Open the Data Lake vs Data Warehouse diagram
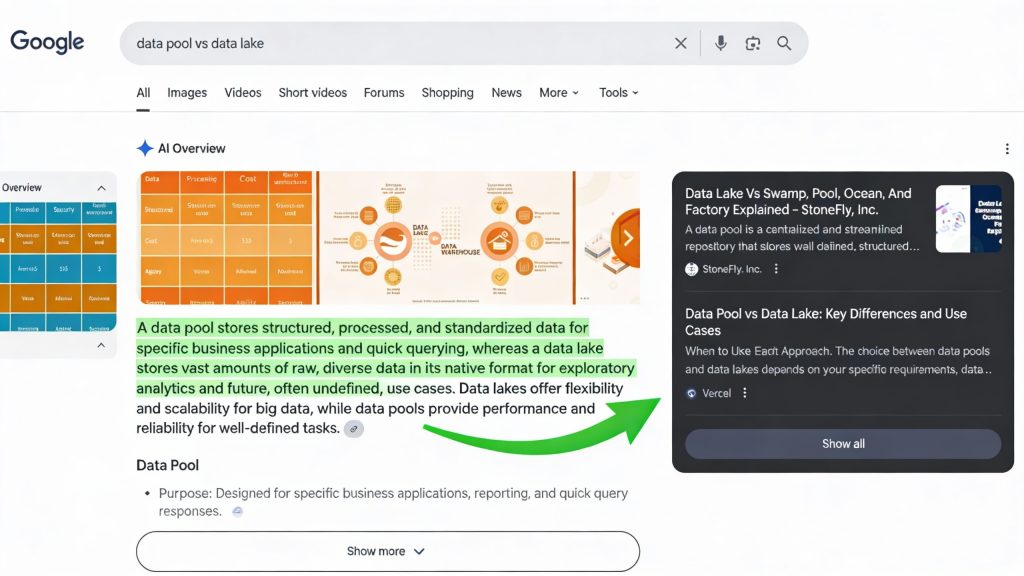Image resolution: width=1024 pixels, height=576 pixels. 447,238
